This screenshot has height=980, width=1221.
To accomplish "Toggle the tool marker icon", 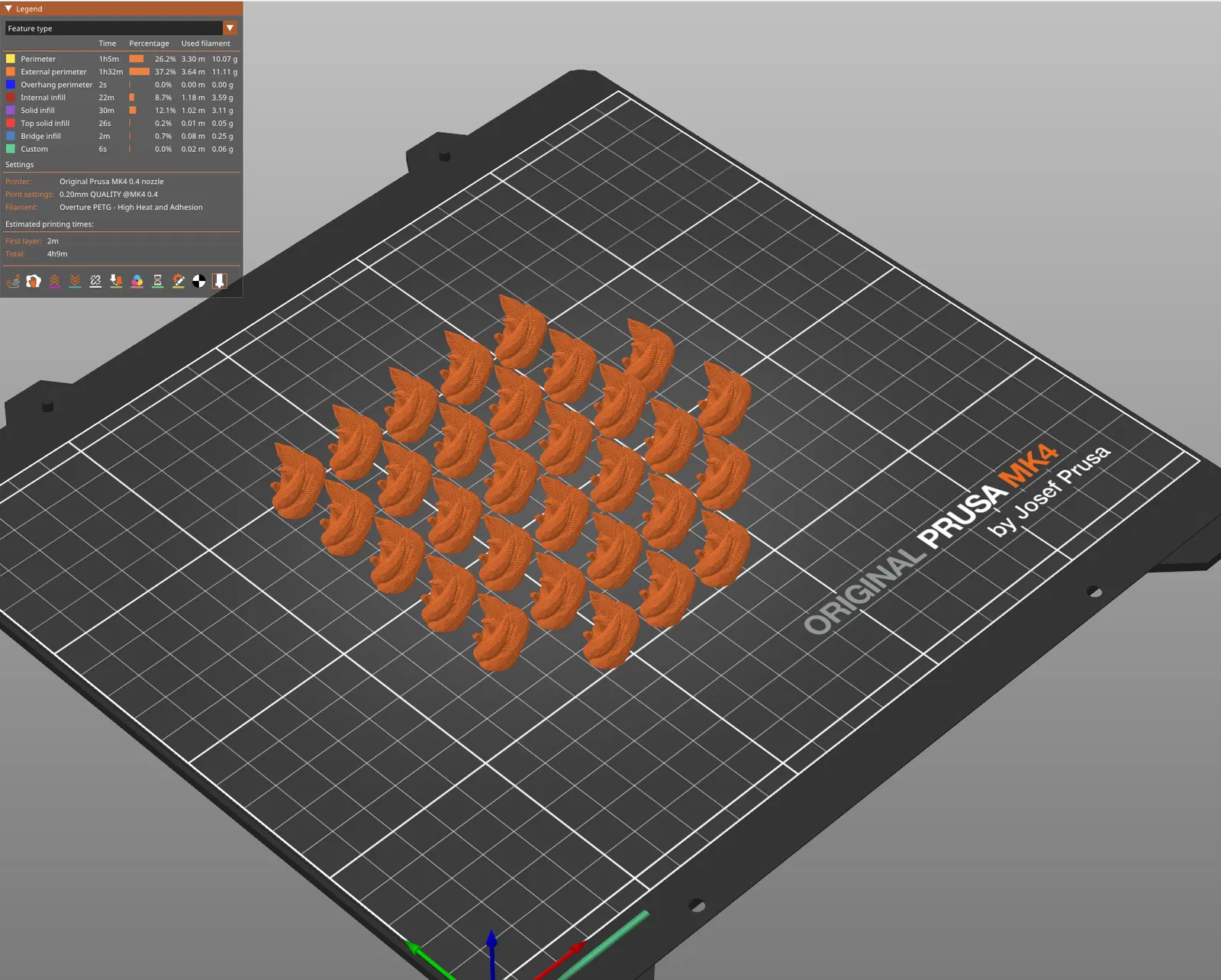I will coord(219,281).
